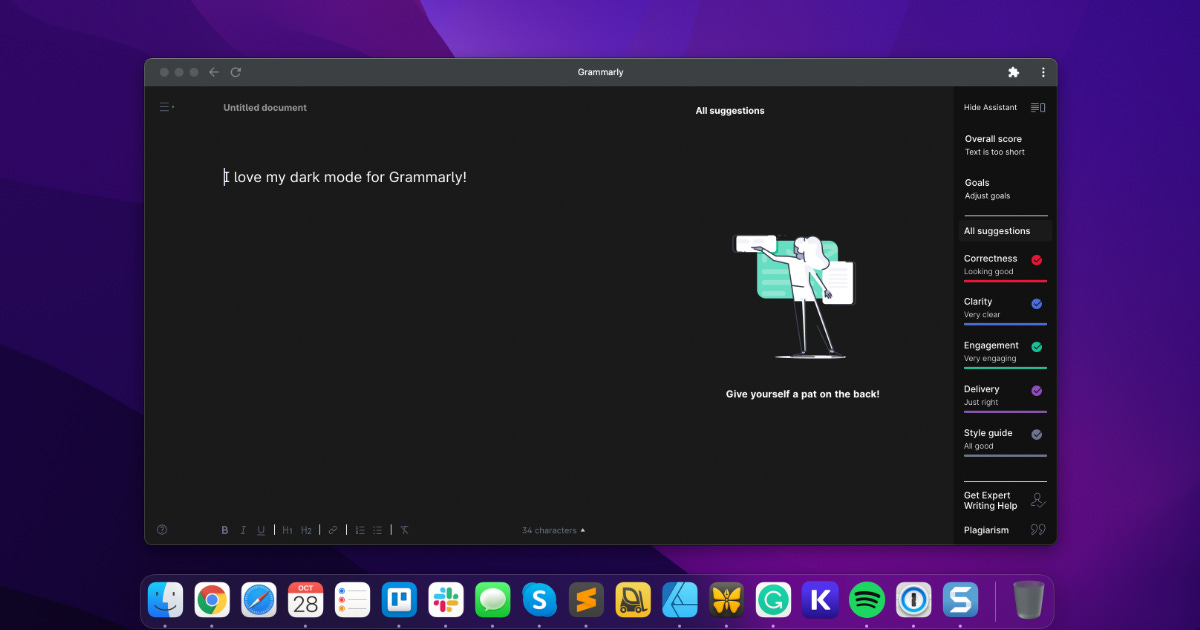Open Sublime Text from the Dock
The image size is (1200, 630).
pyautogui.click(x=586, y=600)
